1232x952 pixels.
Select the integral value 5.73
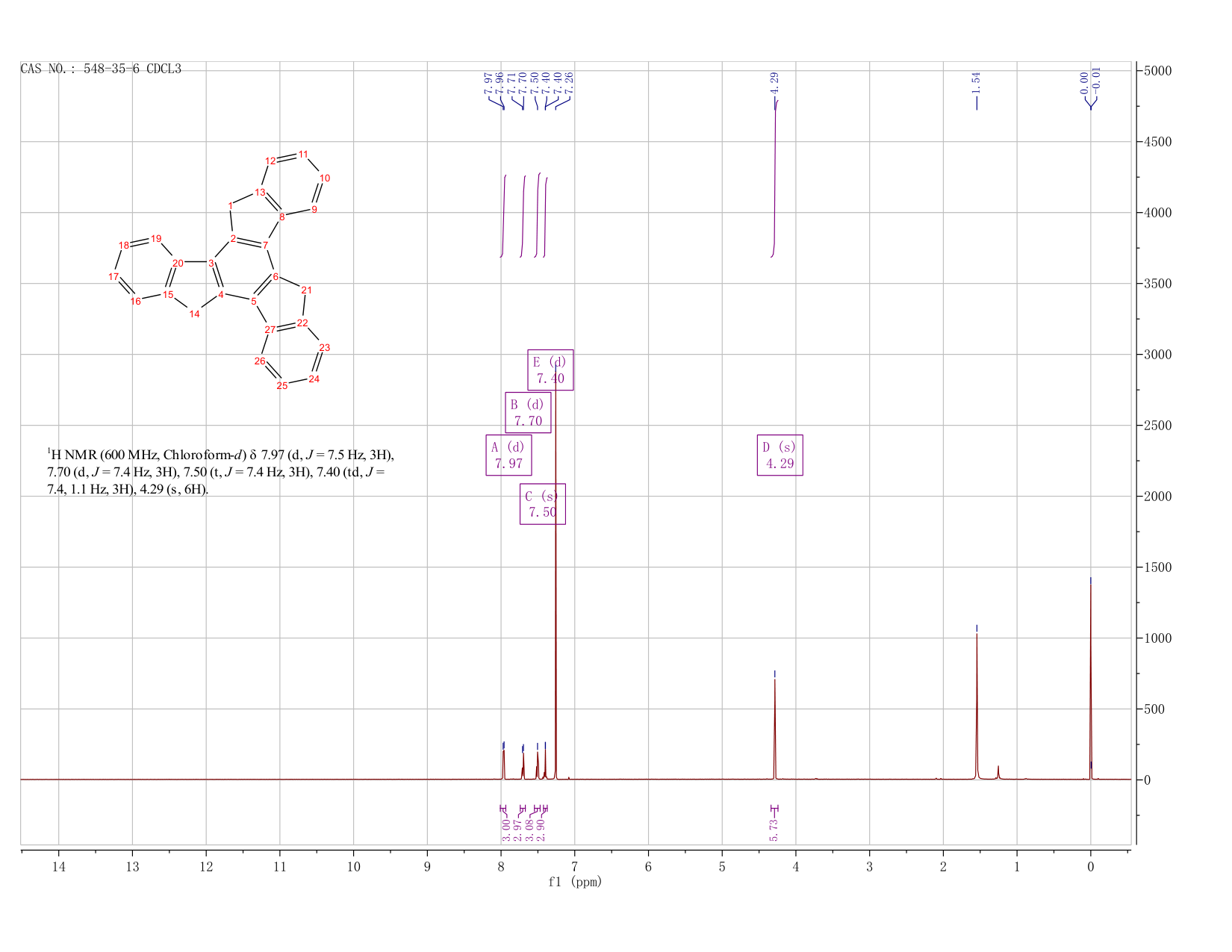coord(774,830)
